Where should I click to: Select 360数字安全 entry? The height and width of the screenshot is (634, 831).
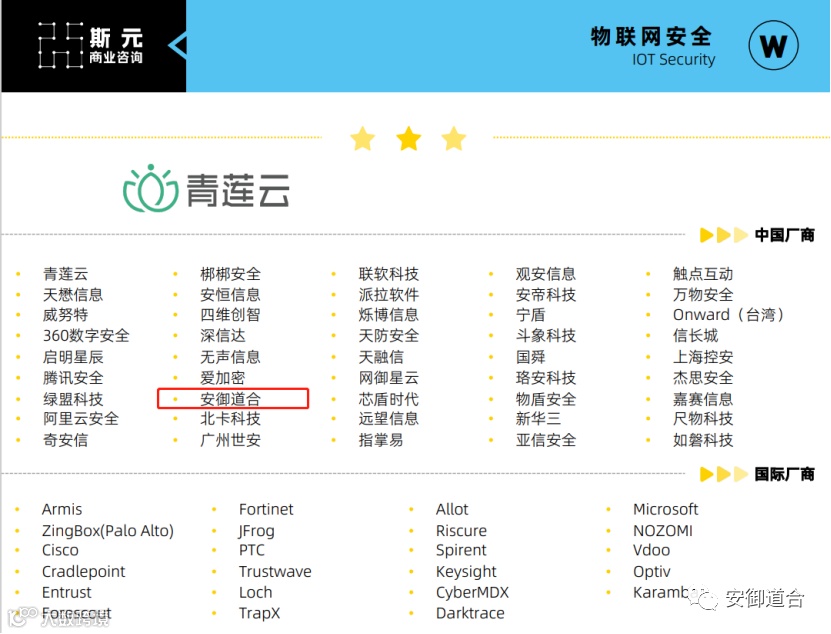point(86,336)
